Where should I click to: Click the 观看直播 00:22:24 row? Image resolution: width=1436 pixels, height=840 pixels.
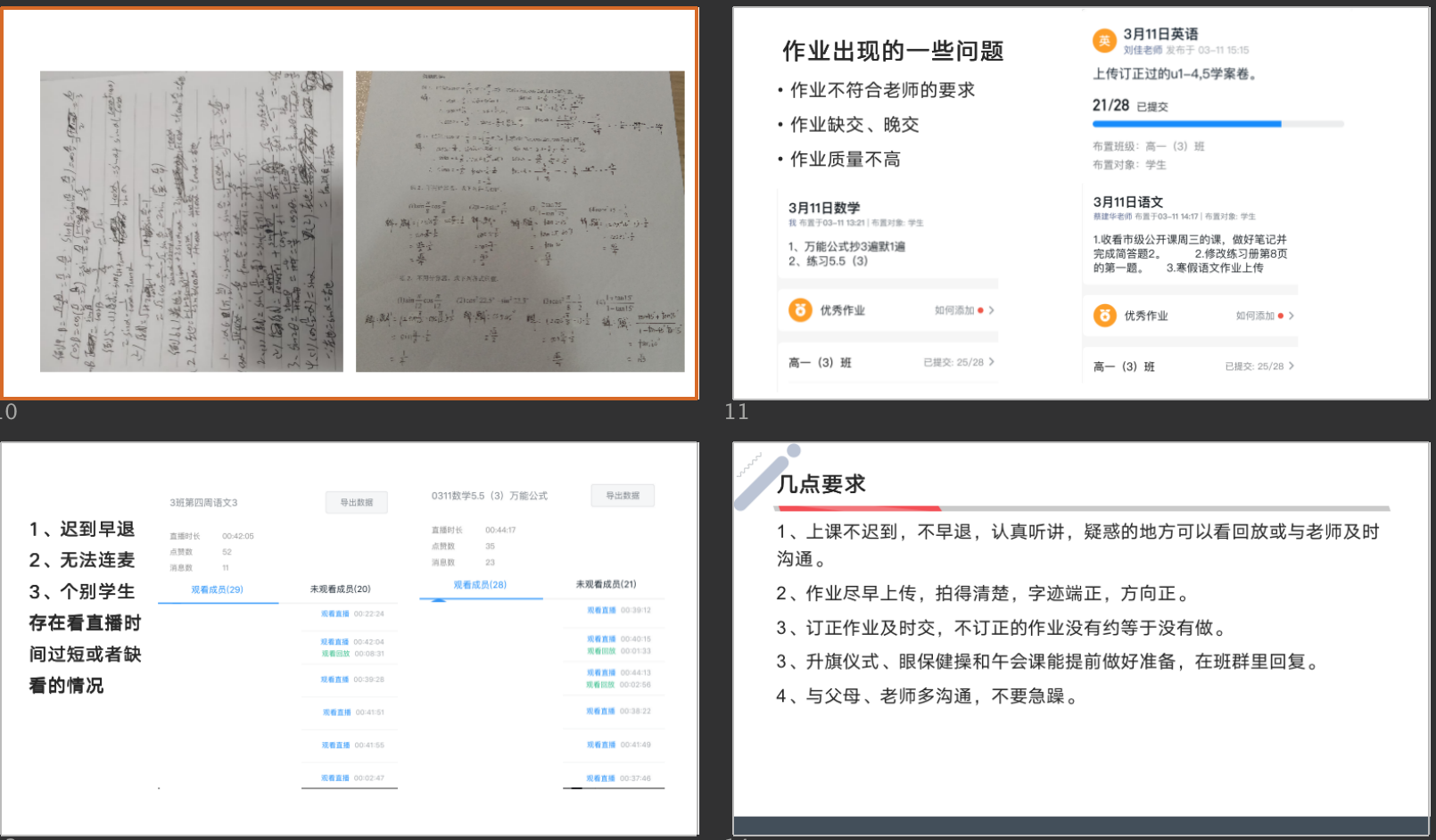(352, 614)
